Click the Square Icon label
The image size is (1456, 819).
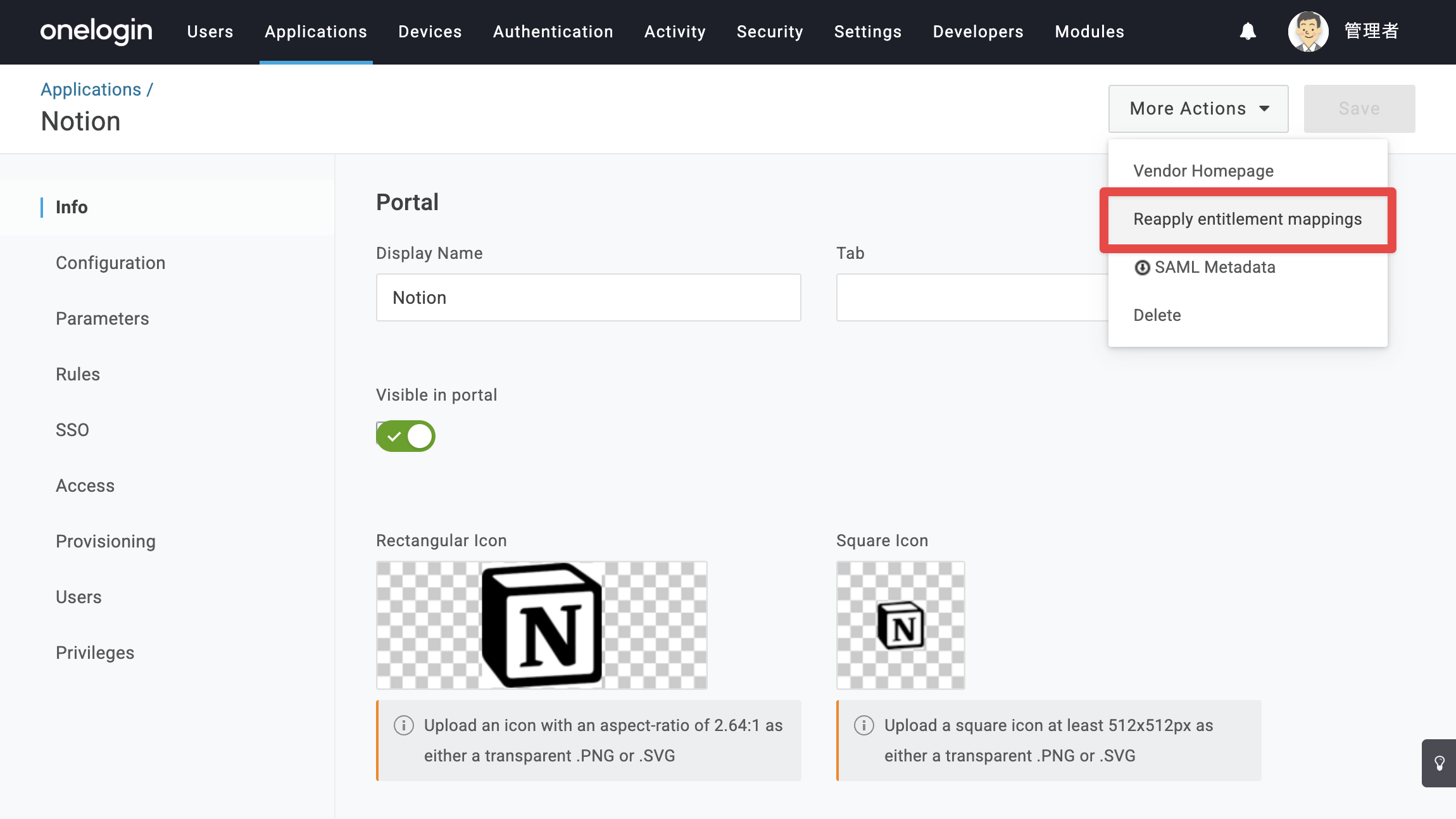pos(882,541)
